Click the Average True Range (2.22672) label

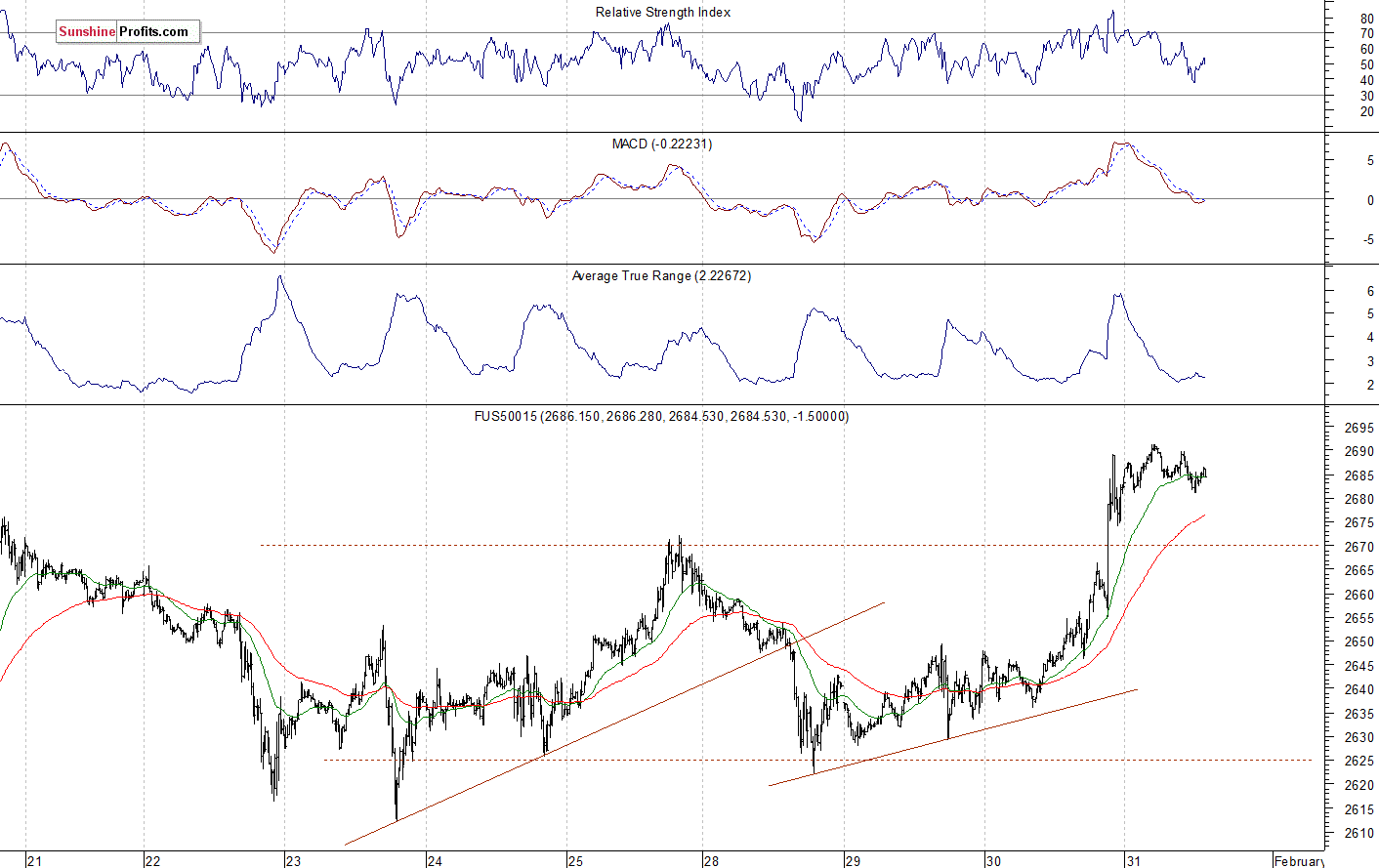(x=661, y=275)
